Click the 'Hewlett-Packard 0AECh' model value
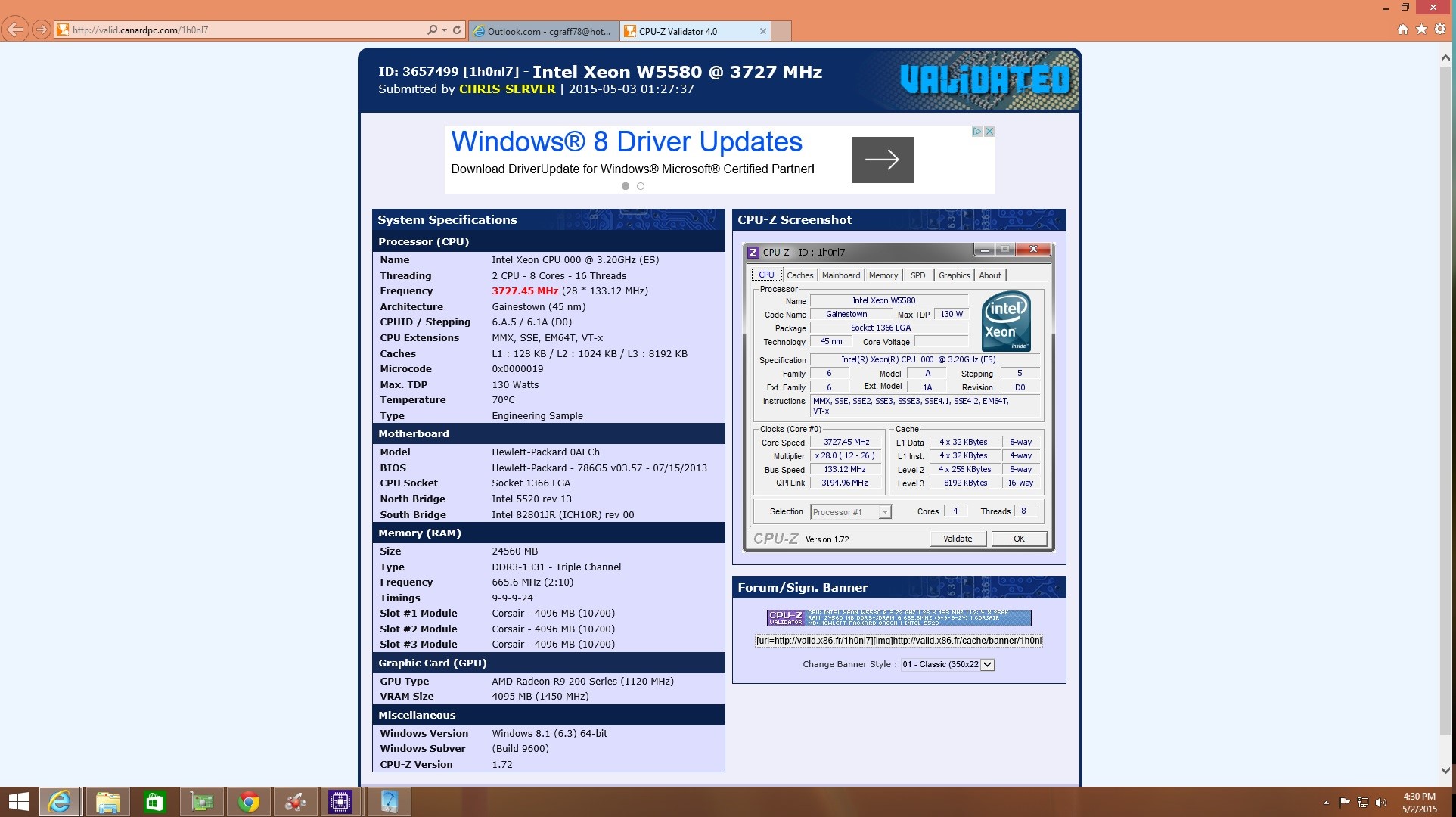Viewport: 1456px width, 817px height. [545, 452]
